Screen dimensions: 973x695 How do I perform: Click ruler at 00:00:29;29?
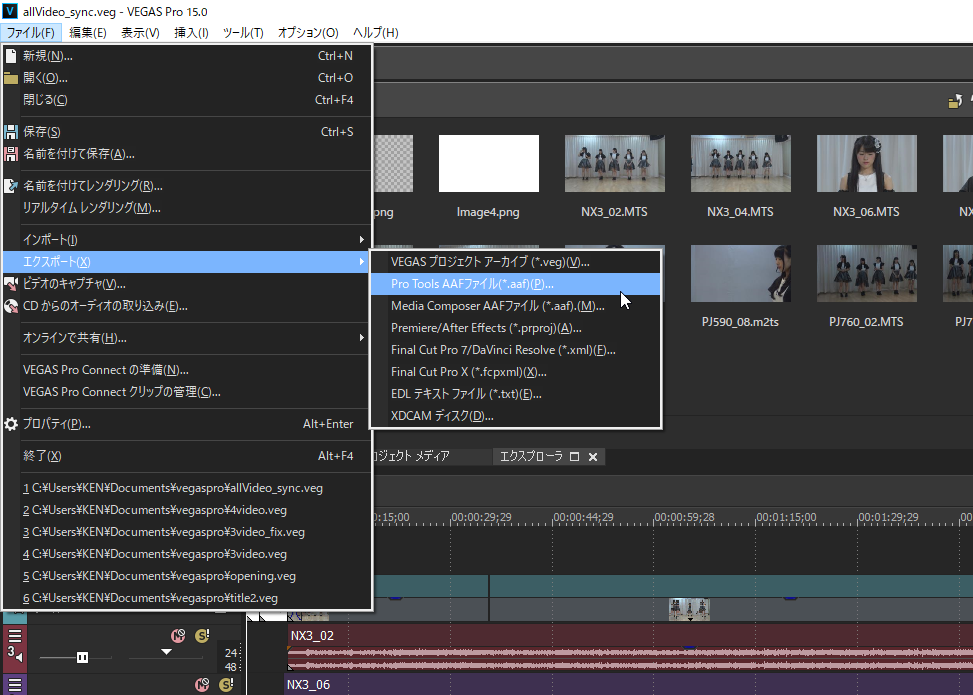point(482,518)
